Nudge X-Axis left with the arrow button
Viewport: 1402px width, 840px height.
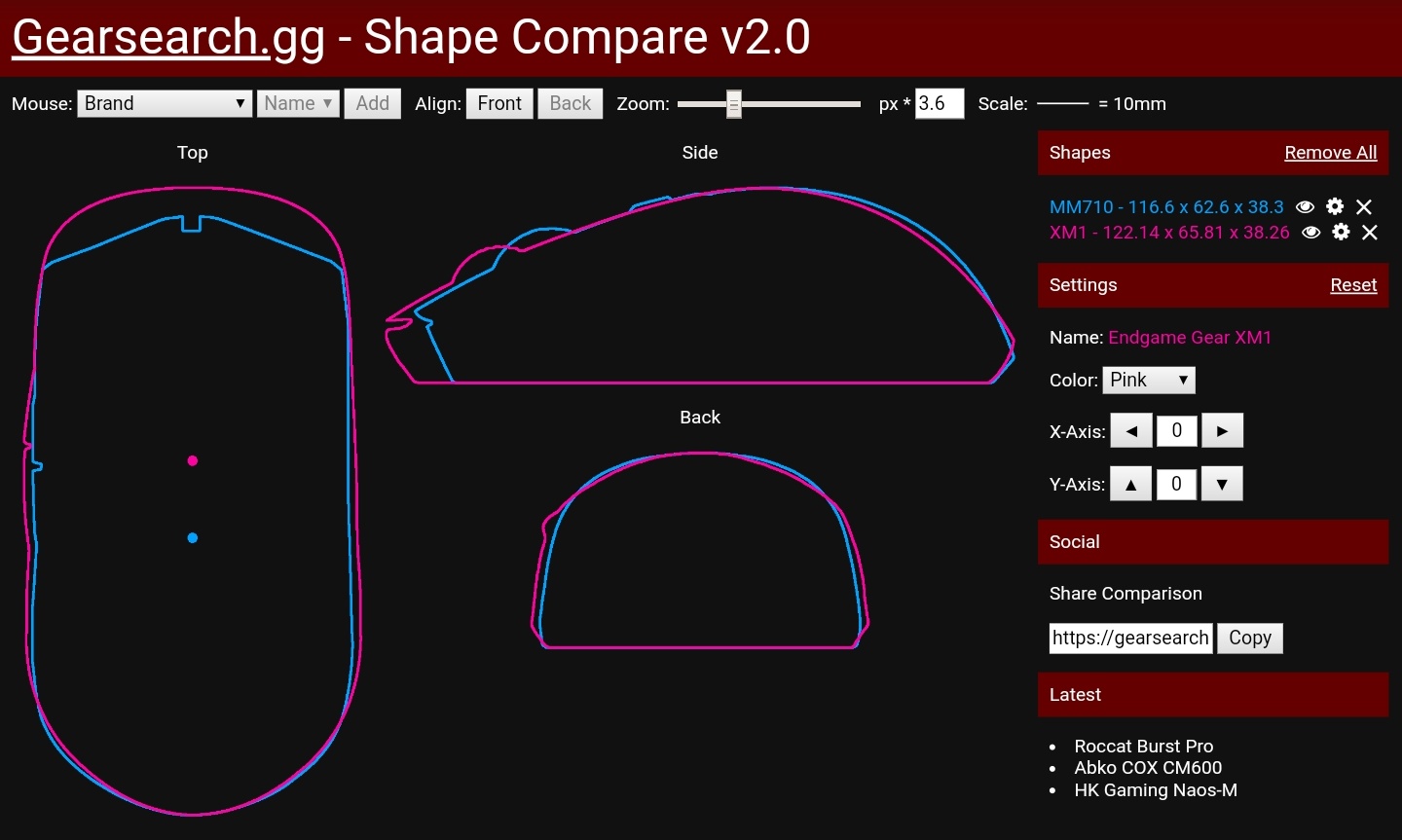tap(1130, 430)
